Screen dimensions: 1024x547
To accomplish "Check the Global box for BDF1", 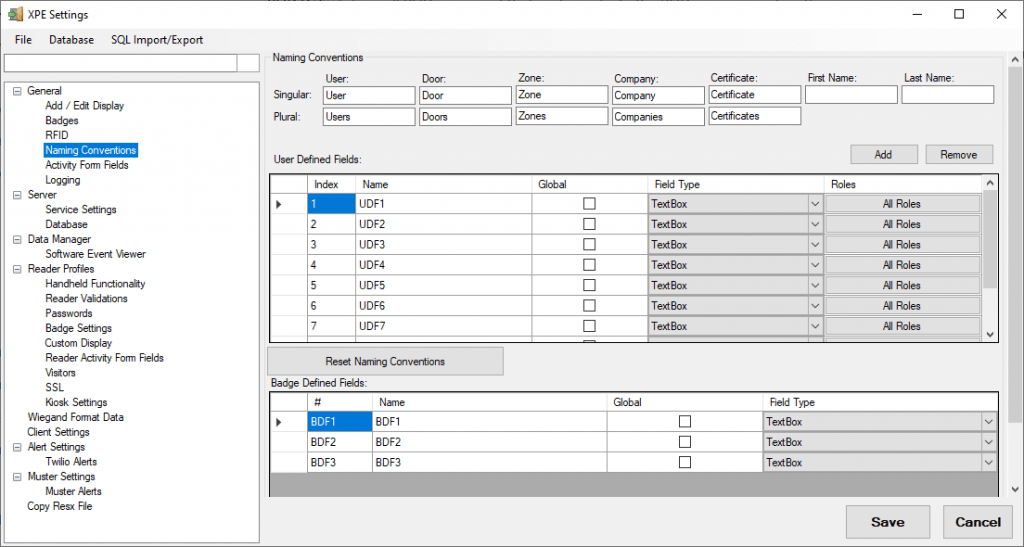I will [684, 422].
